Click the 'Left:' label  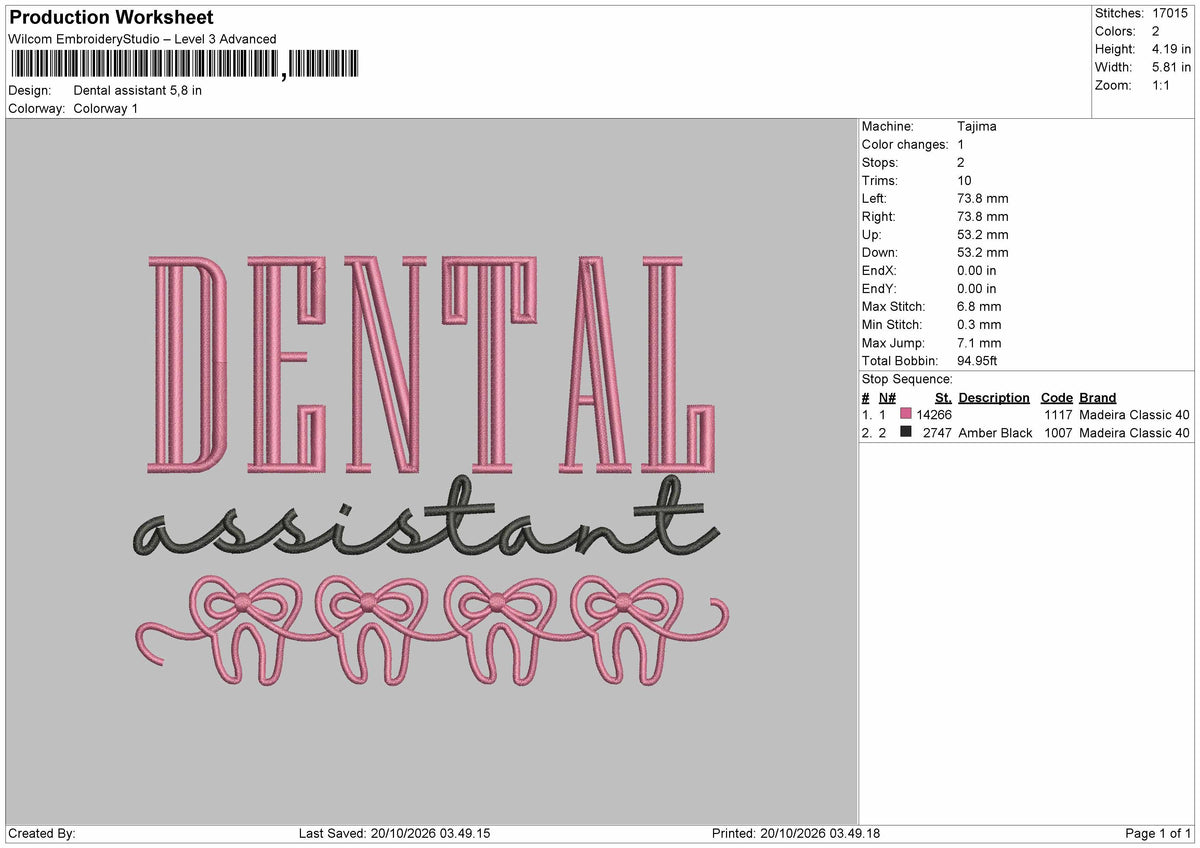(875, 198)
